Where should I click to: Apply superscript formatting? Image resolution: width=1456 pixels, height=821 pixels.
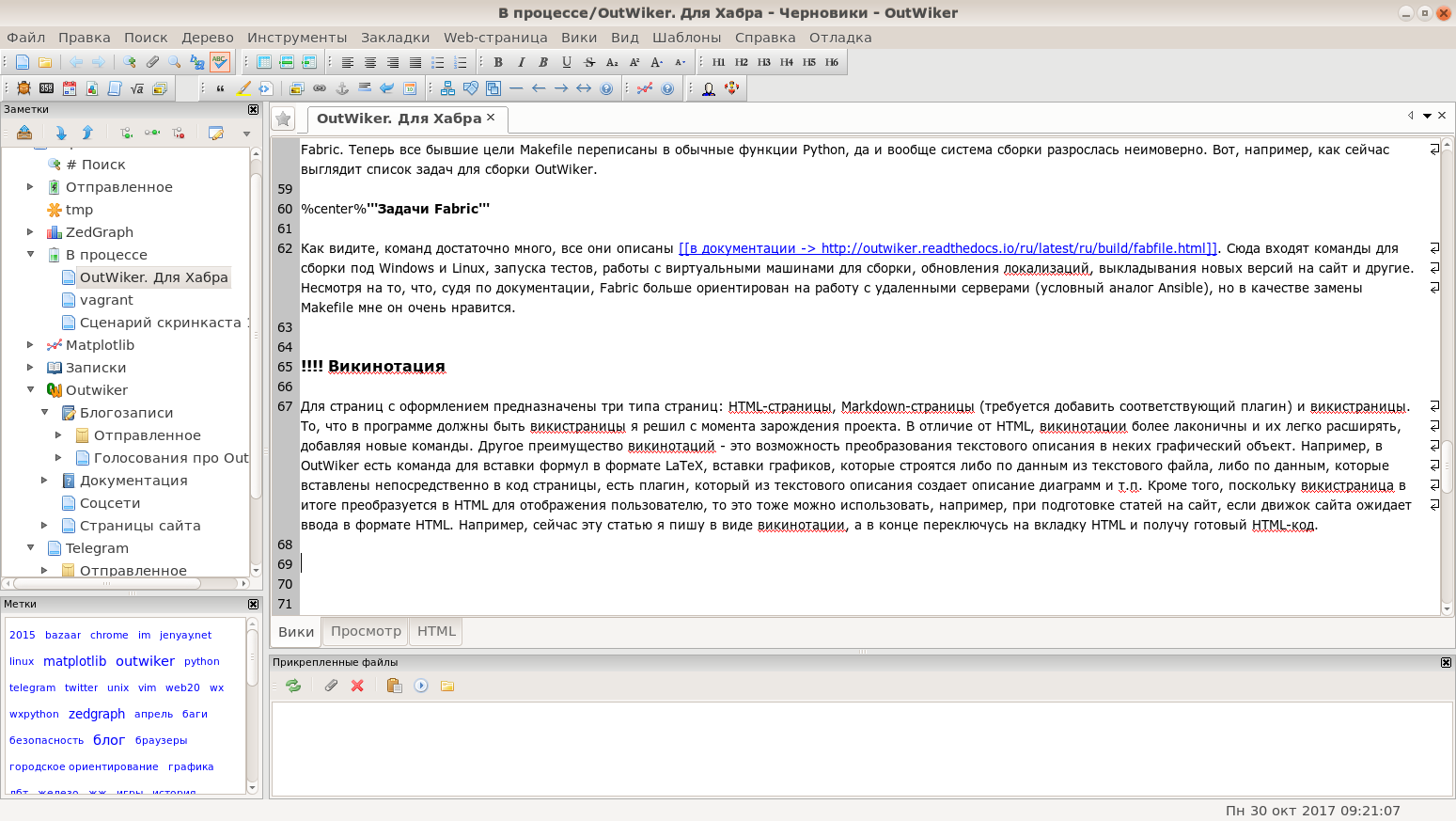(634, 62)
